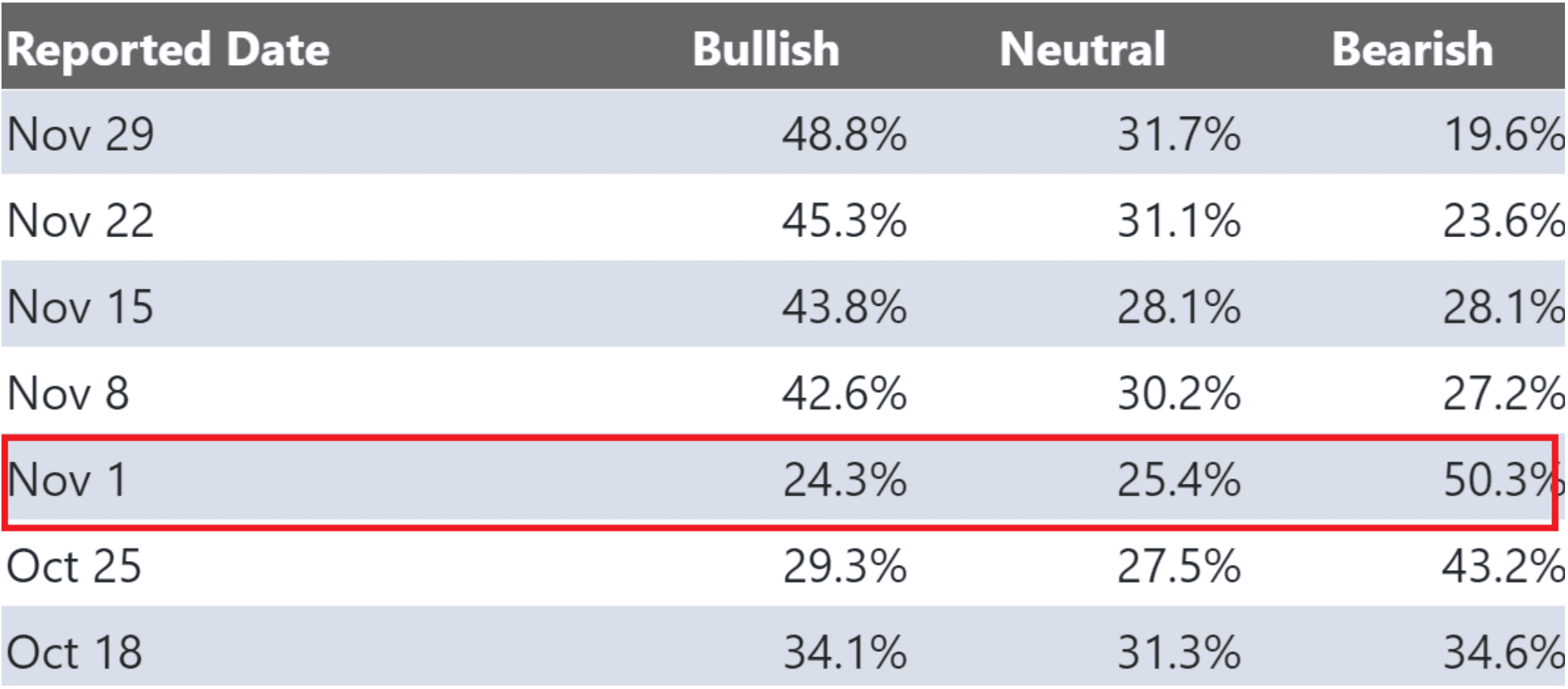Click the Bearish column header
Viewport: 1568px width, 689px height.
point(1413,50)
